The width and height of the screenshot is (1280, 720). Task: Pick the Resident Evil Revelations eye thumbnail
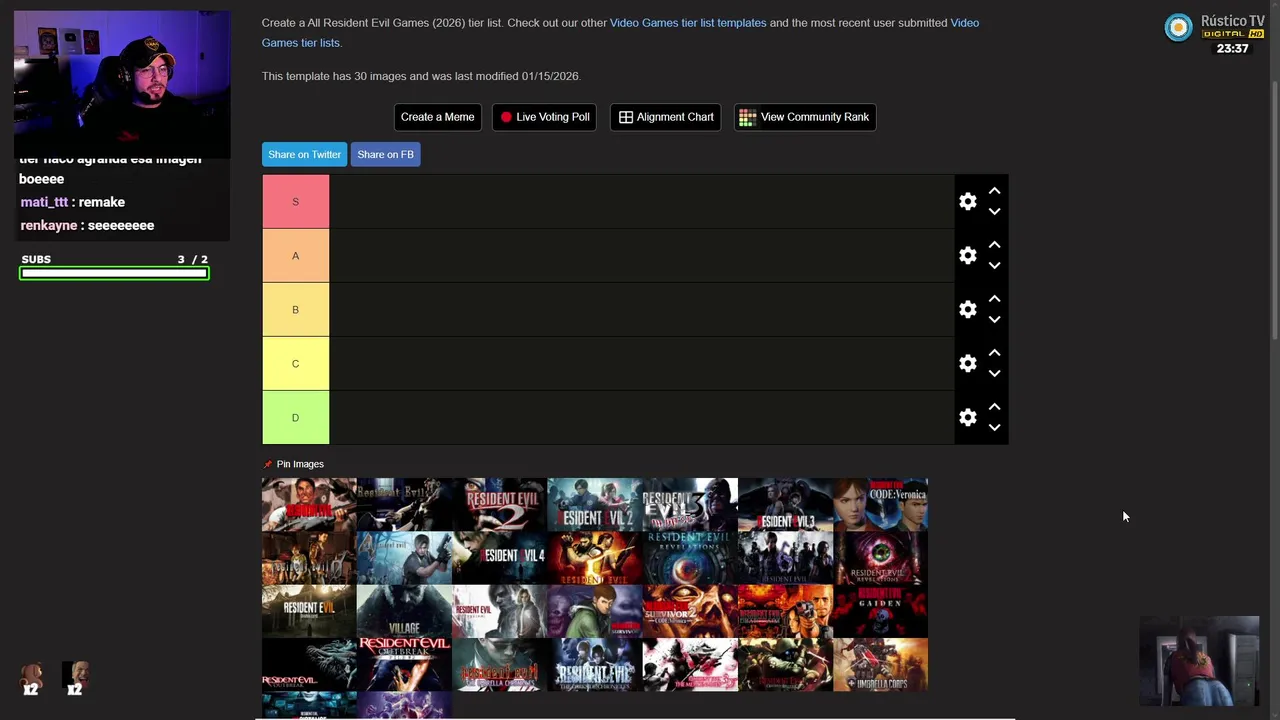tap(689, 558)
